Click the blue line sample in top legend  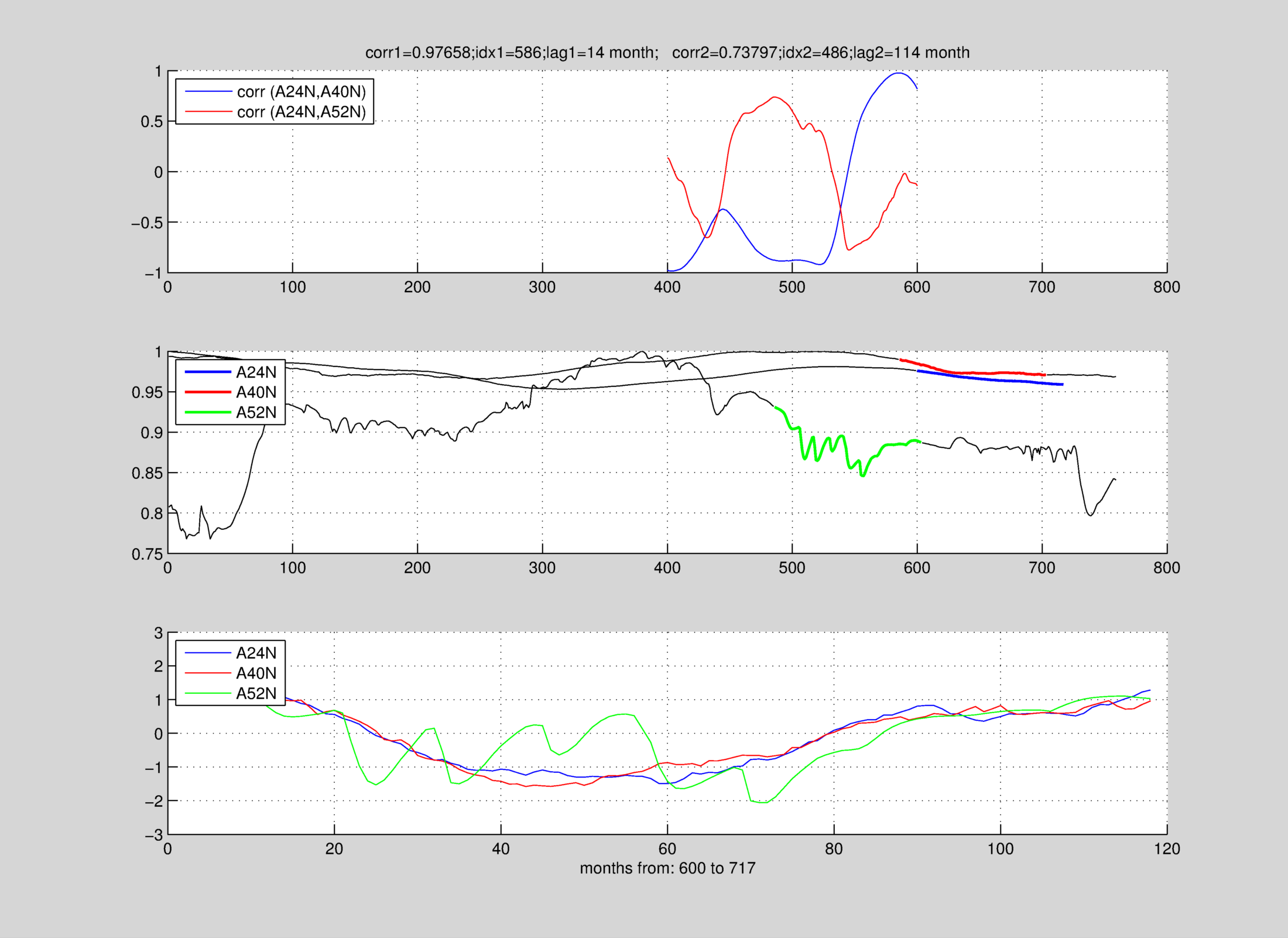208,92
